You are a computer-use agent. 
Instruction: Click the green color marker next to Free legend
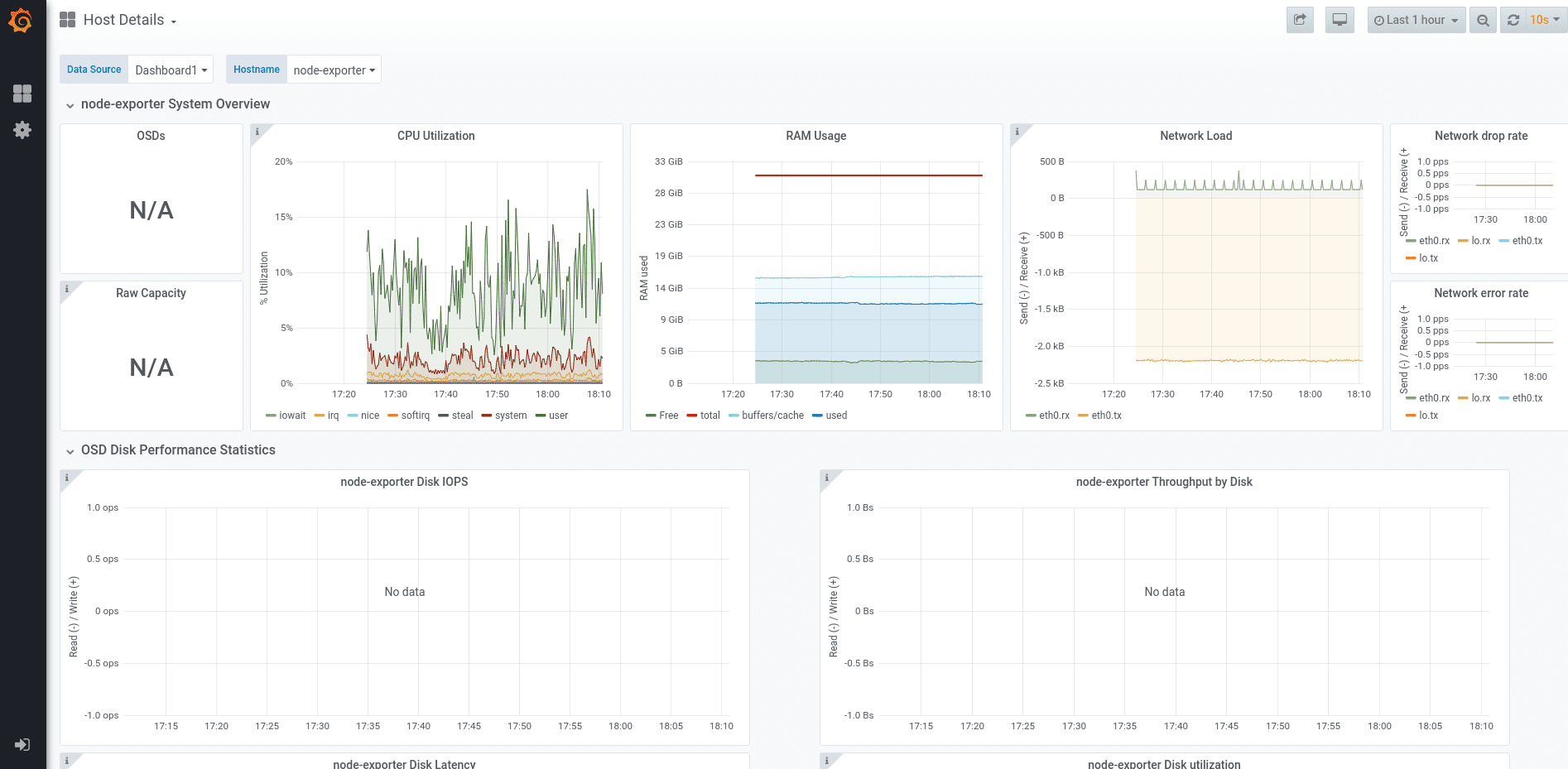651,415
